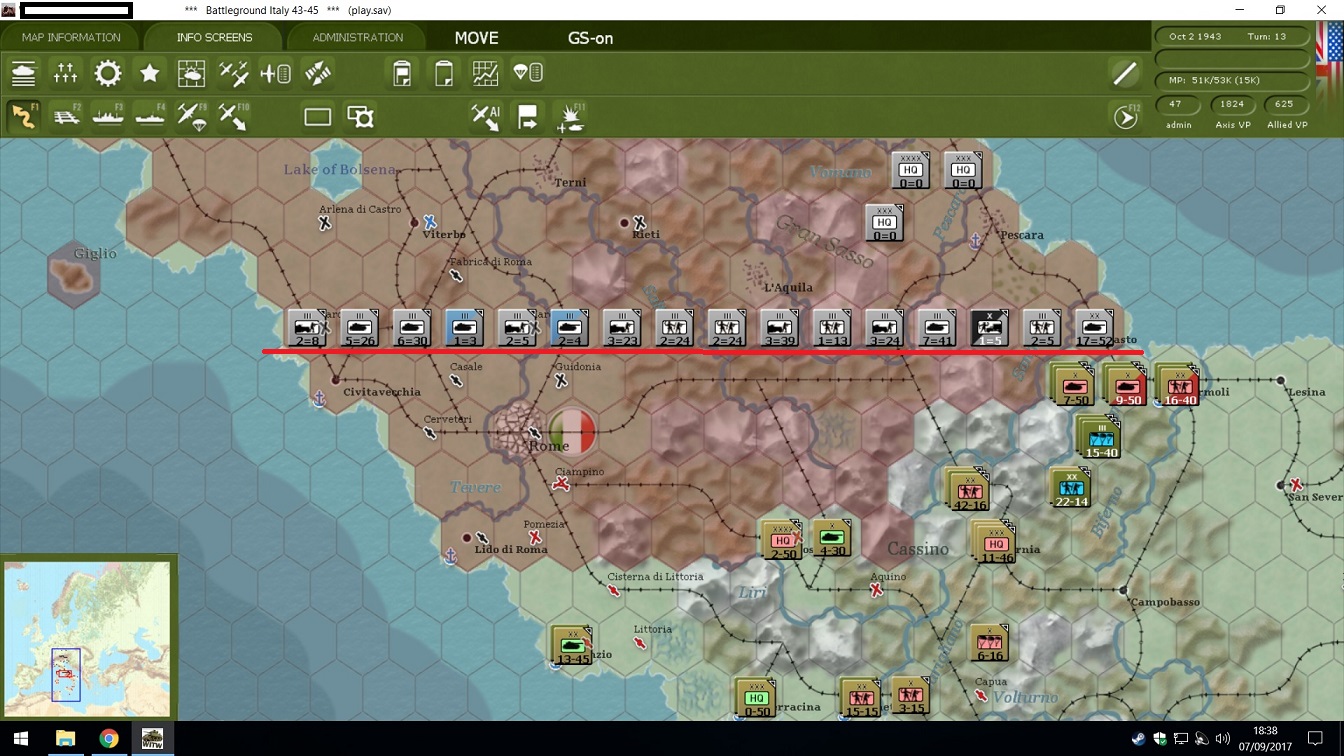Select the green Allied counter 15-40

(1100, 438)
